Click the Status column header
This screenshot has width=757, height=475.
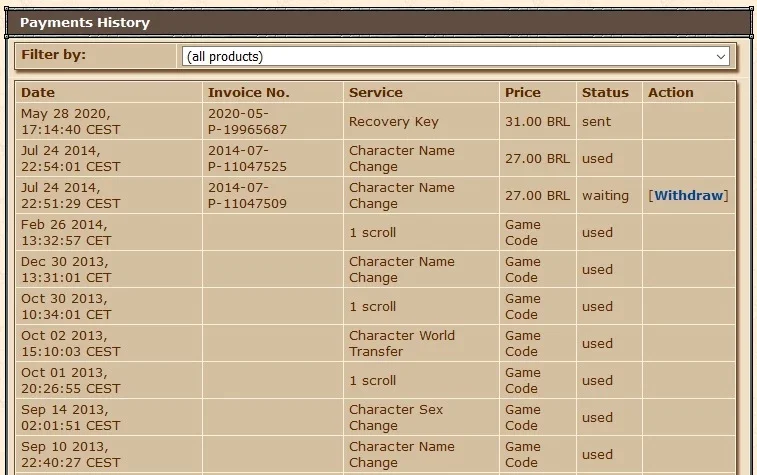(605, 93)
